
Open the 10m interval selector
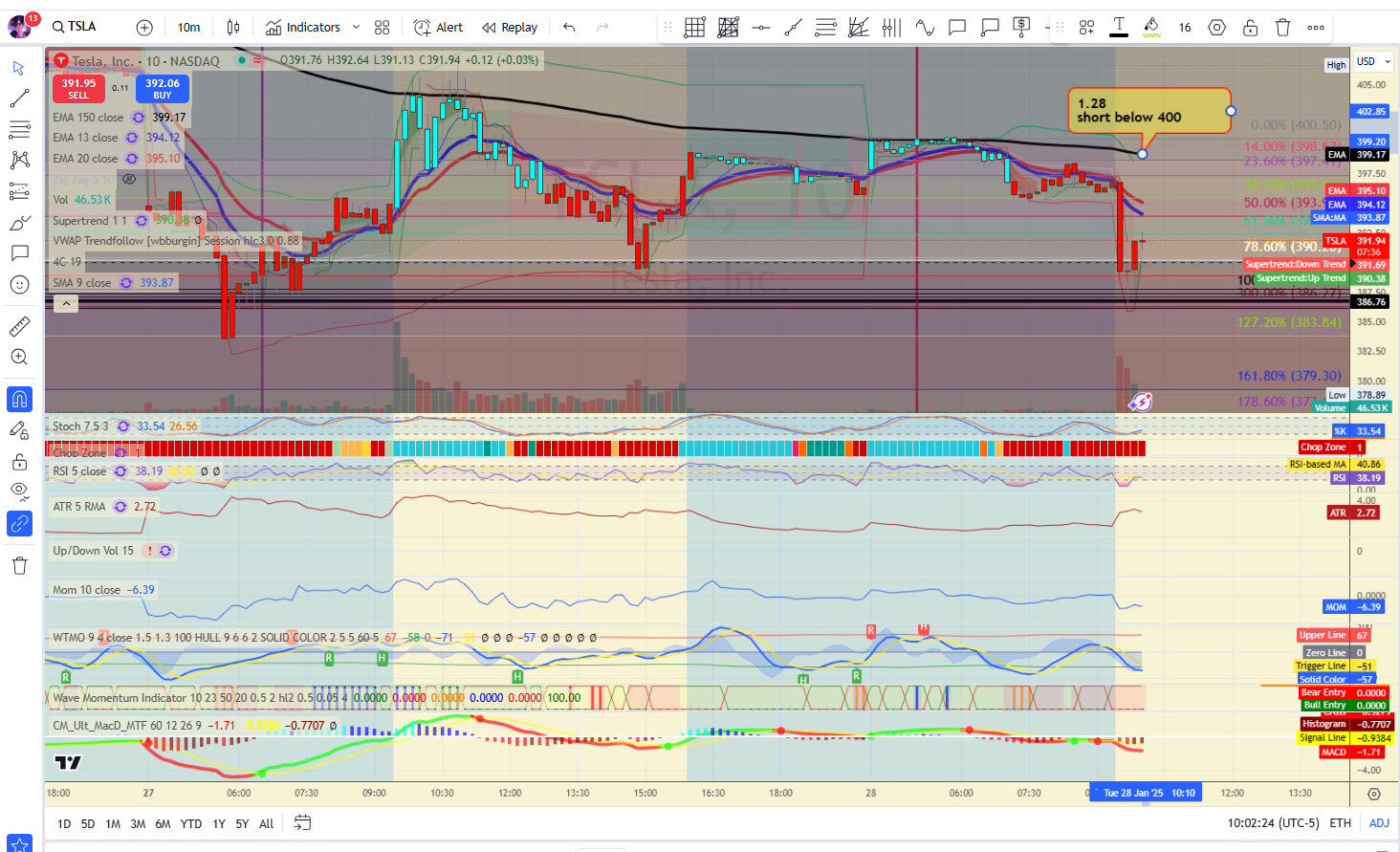189,28
